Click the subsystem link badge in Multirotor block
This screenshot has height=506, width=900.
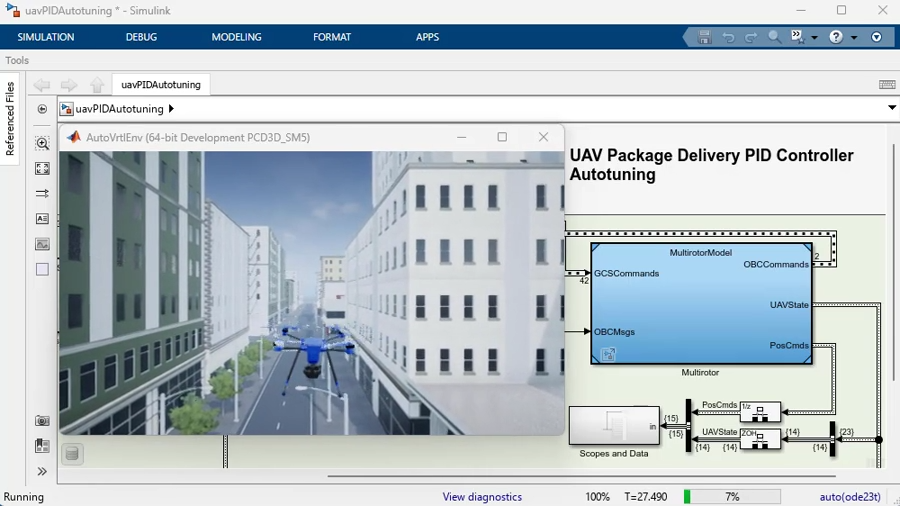pyautogui.click(x=608, y=355)
